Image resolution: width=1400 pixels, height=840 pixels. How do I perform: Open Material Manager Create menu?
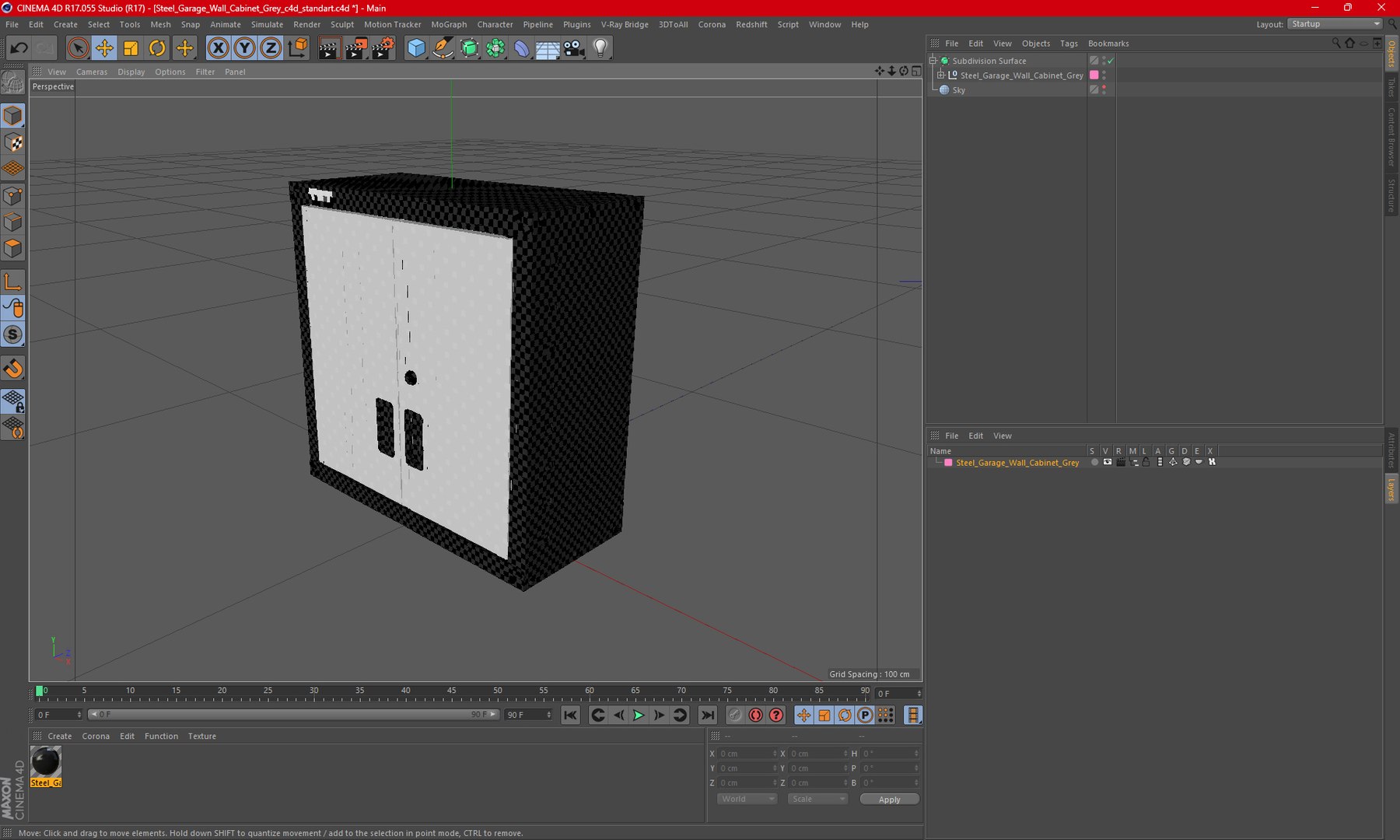pyautogui.click(x=59, y=736)
